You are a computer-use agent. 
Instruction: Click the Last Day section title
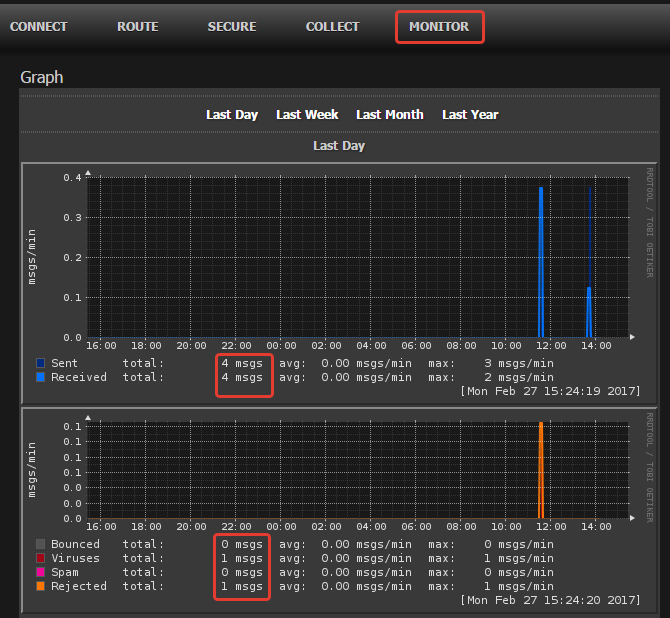(x=339, y=146)
